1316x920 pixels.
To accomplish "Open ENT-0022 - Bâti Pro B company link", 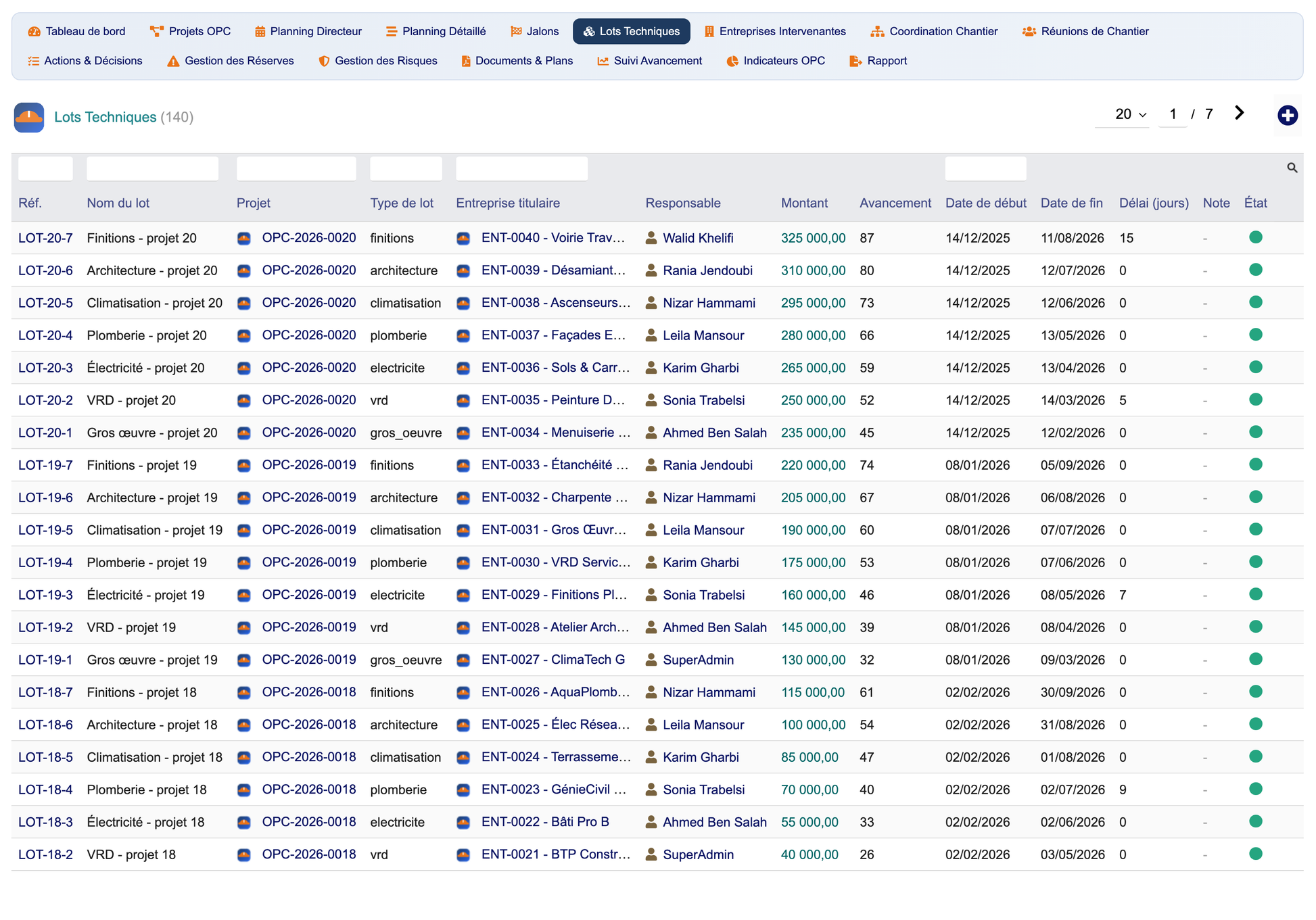I will point(545,822).
